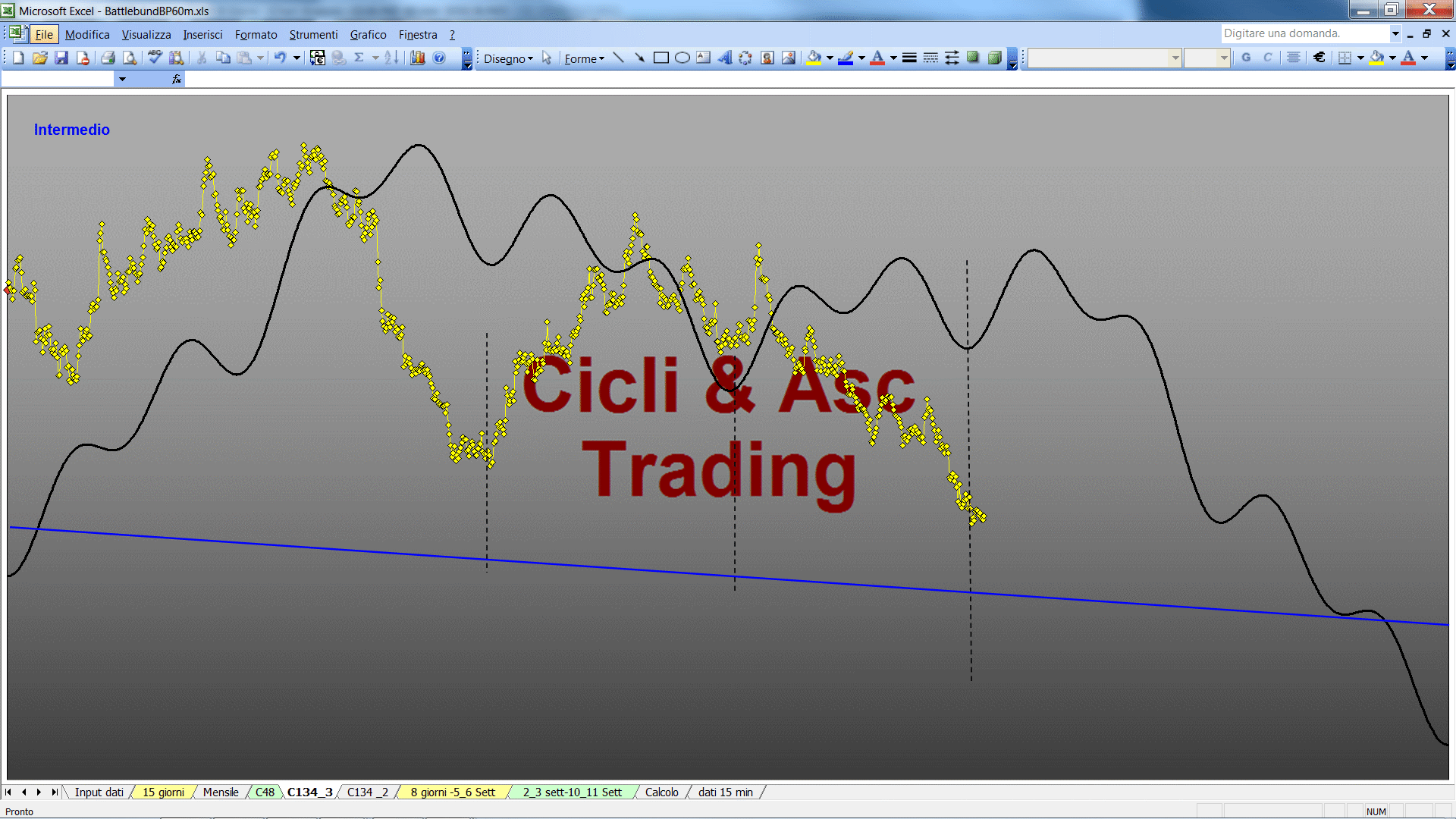Toggle center alignment button

tap(1294, 58)
